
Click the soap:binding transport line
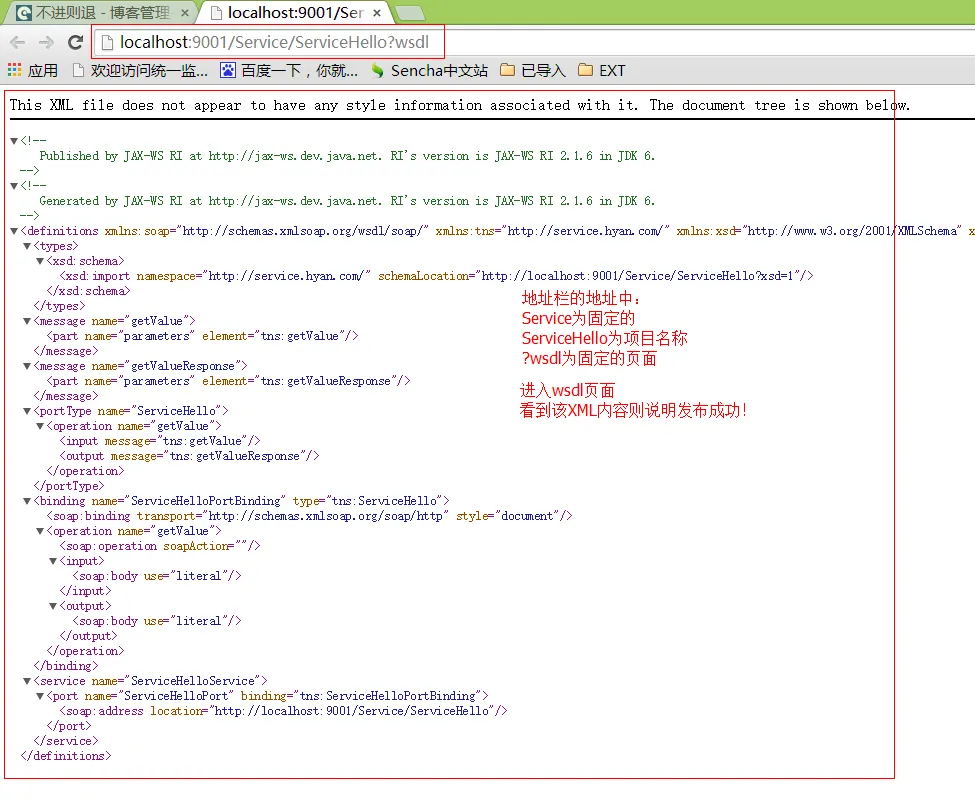coord(309,516)
